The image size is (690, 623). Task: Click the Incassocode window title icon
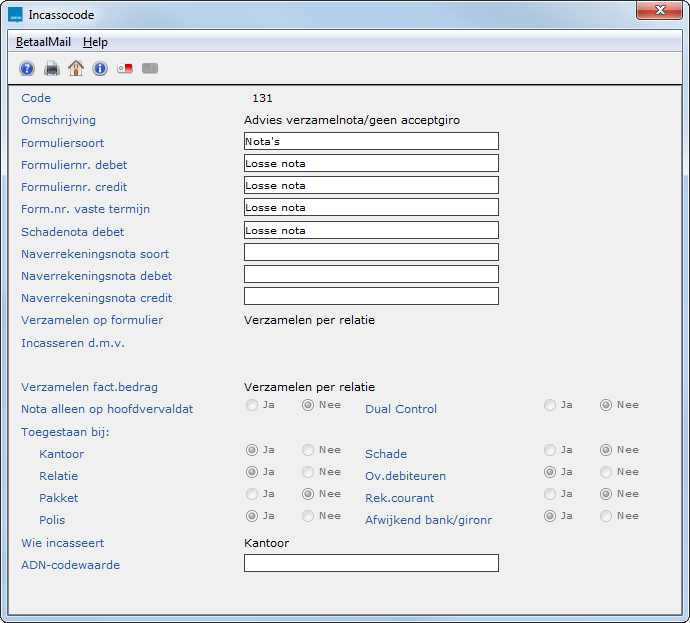pyautogui.click(x=14, y=15)
